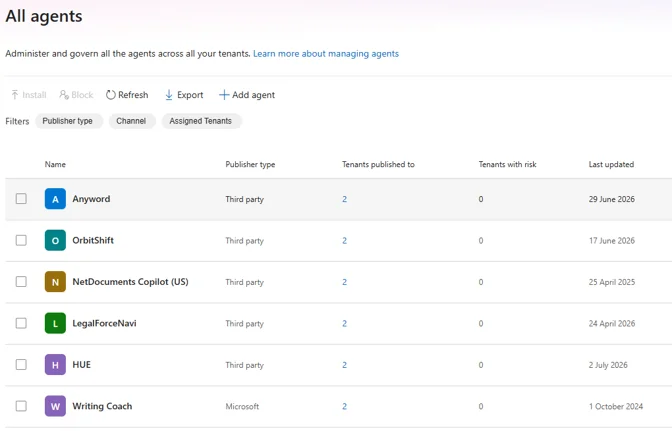672x431 pixels.
Task: Click the purple HUE 'H' agent icon
Action: [x=55, y=365]
